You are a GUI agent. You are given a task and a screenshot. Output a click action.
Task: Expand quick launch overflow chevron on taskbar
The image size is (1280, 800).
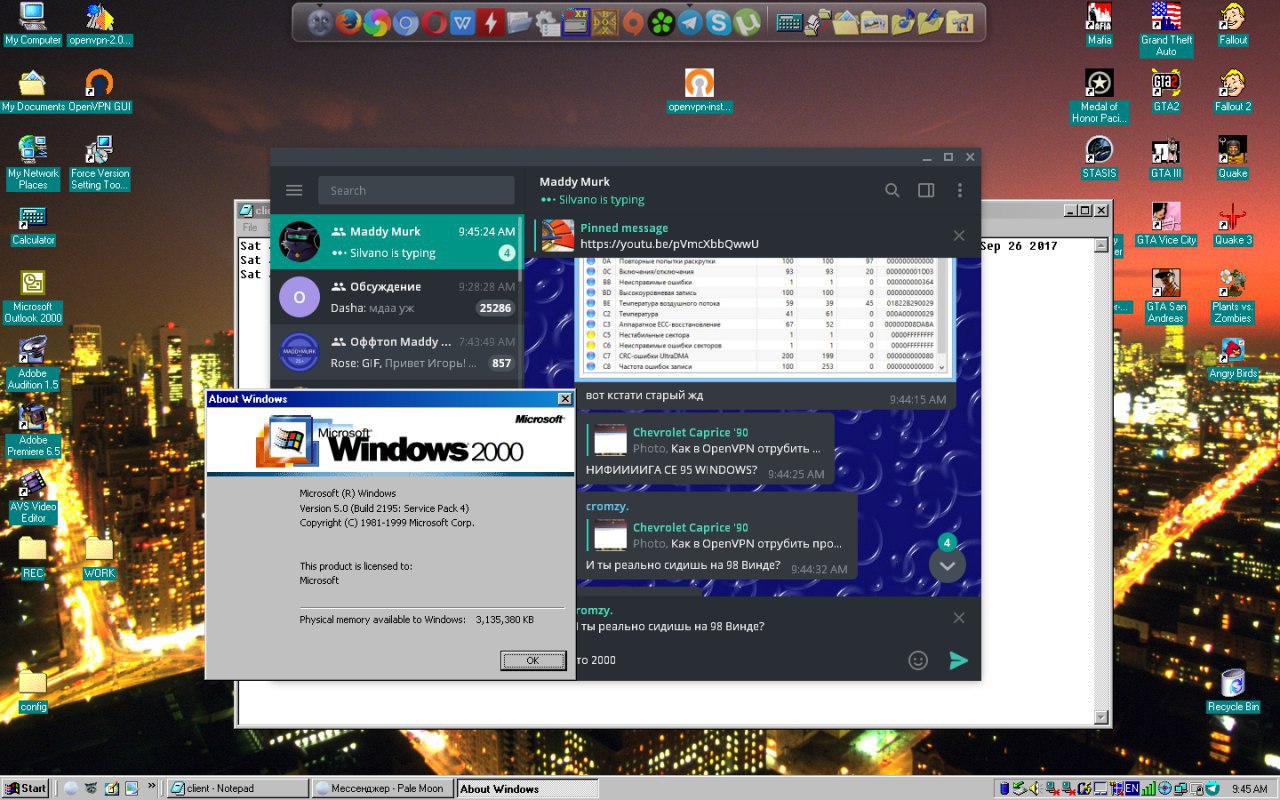[152, 786]
